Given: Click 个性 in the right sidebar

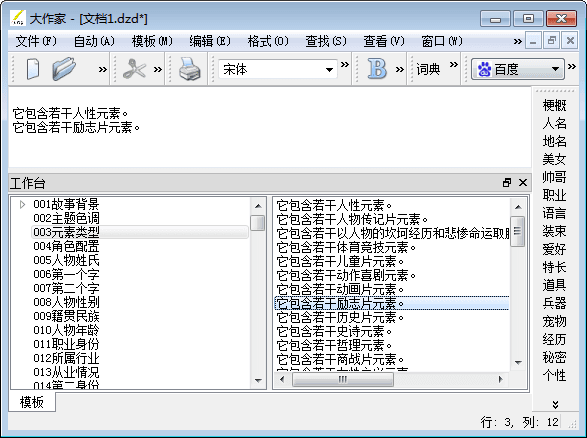Looking at the screenshot, I should tap(554, 375).
